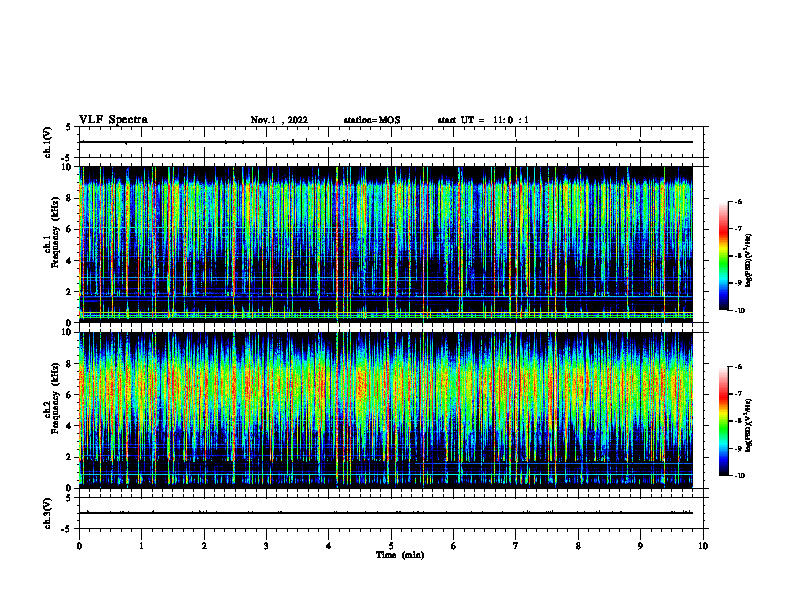The height and width of the screenshot is (612, 792).
Task: Click inside the ch.2 spectrogram panel
Action: [386, 410]
